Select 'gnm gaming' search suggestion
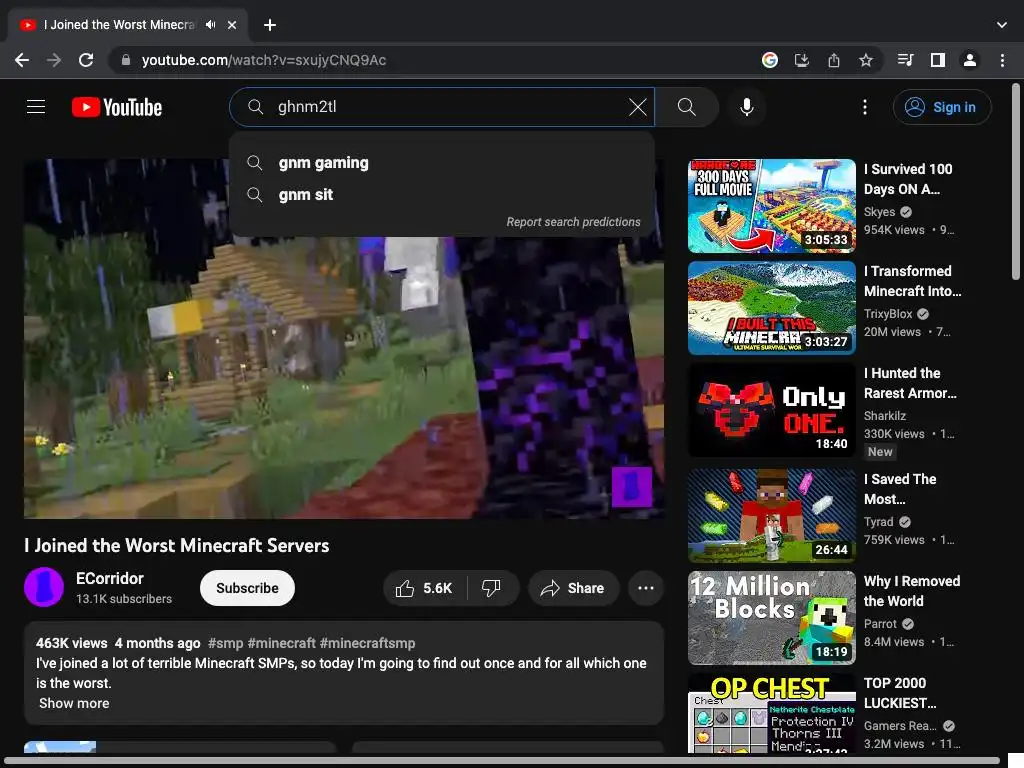 [441, 163]
